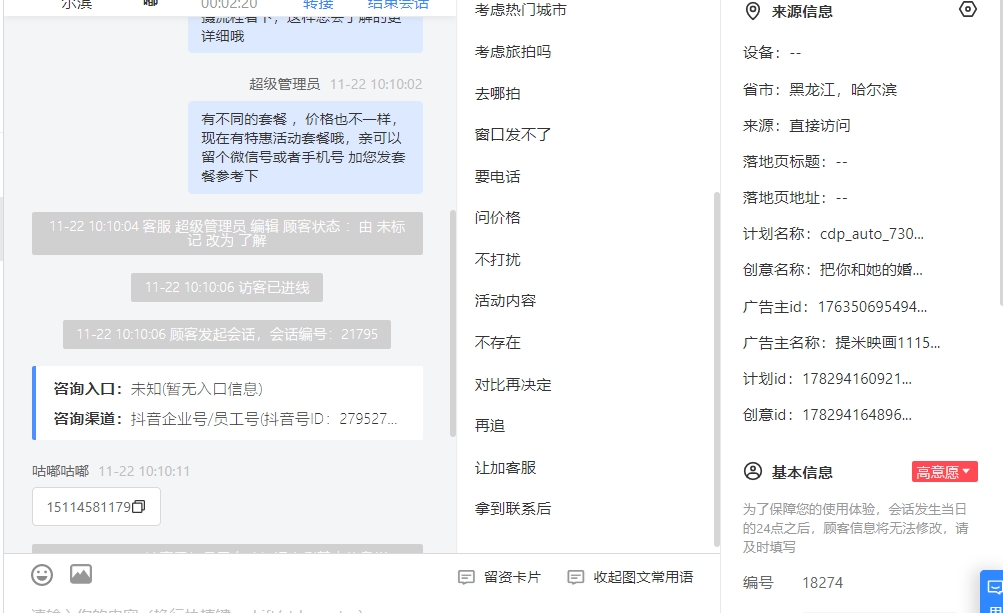1003x613 pixels.
Task: Click the 留资卡片 card icon
Action: (x=466, y=577)
